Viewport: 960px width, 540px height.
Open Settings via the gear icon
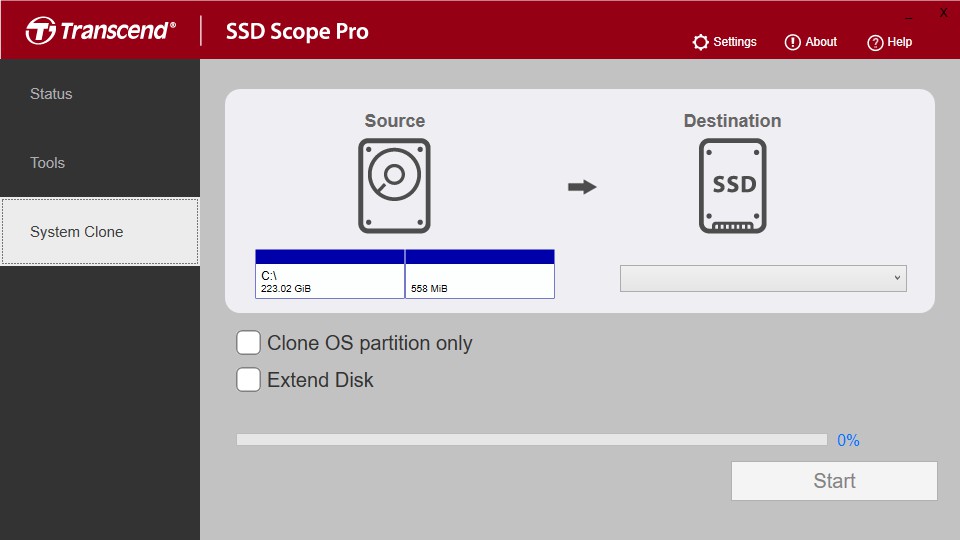(x=700, y=42)
